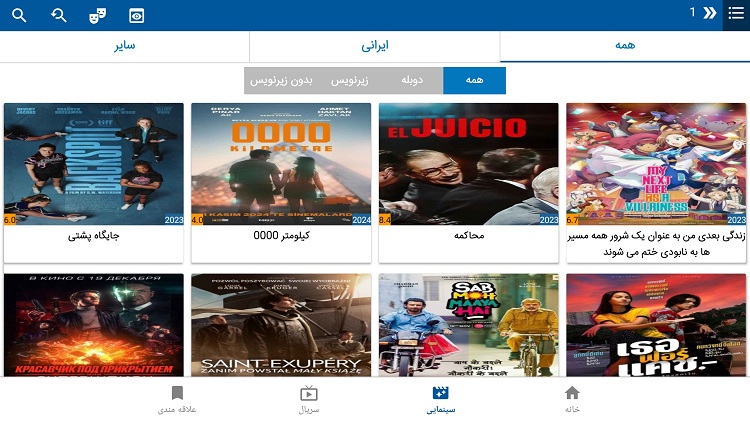This screenshot has height=421, width=750.
Task: Switch to the ایرانی tab
Action: tap(375, 46)
